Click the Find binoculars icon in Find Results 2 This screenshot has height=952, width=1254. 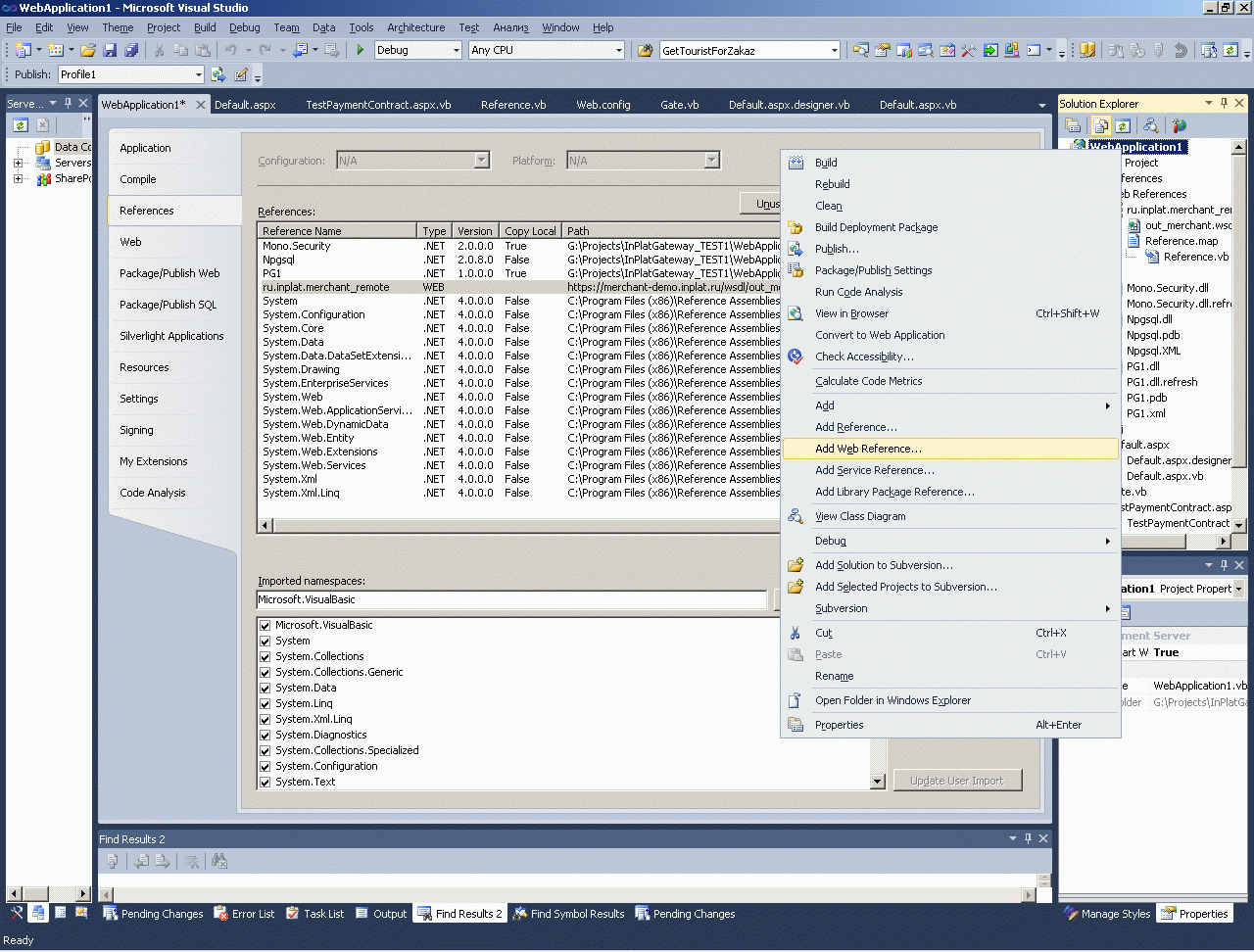[219, 861]
